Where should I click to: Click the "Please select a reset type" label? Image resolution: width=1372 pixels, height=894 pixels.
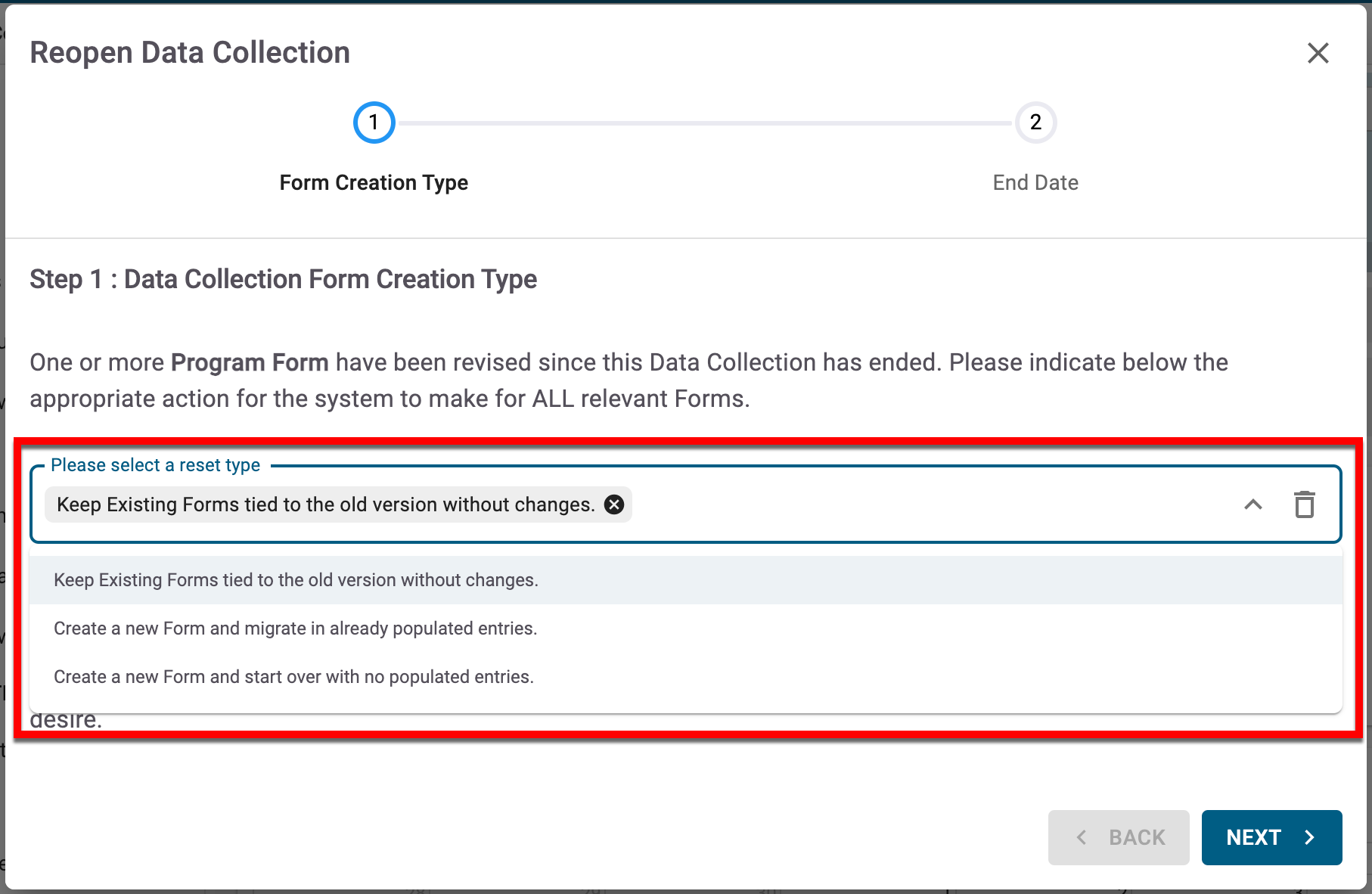(x=155, y=465)
